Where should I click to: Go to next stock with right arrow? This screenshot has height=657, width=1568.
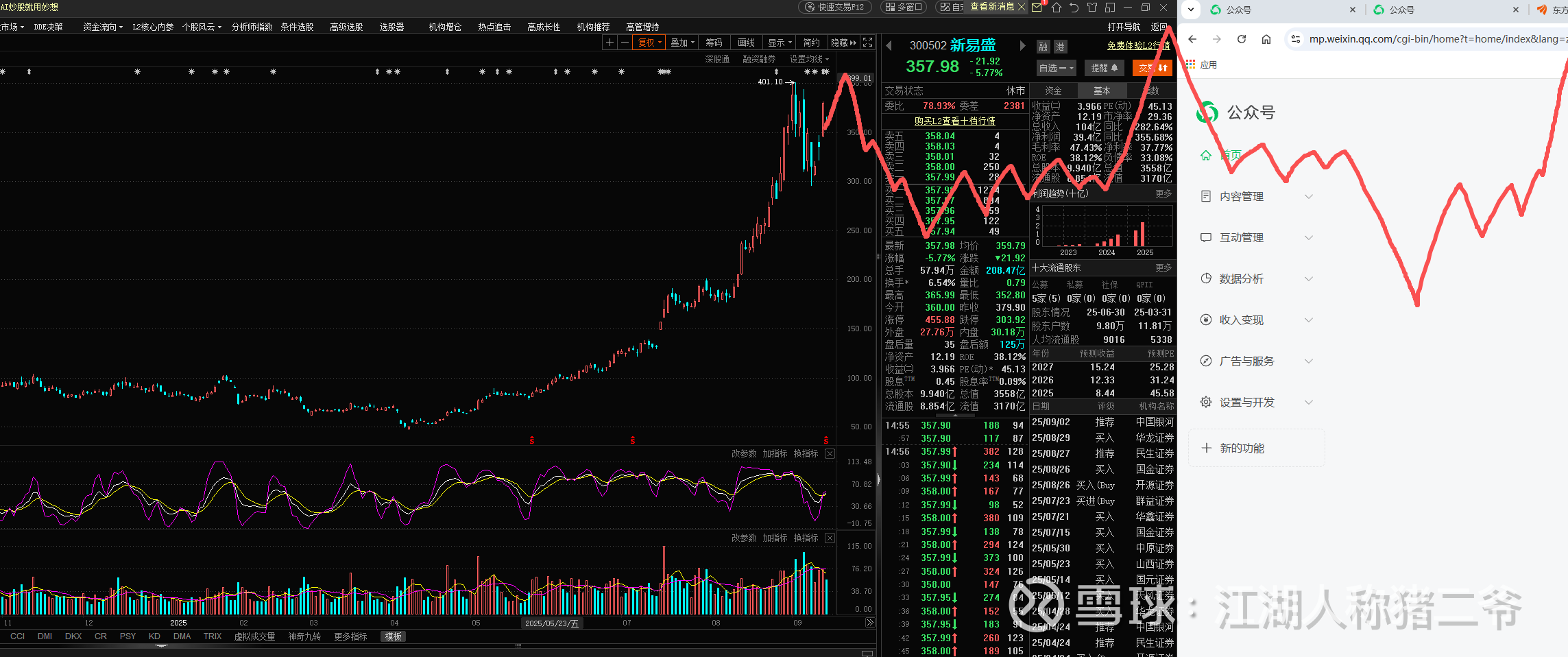(x=1022, y=46)
